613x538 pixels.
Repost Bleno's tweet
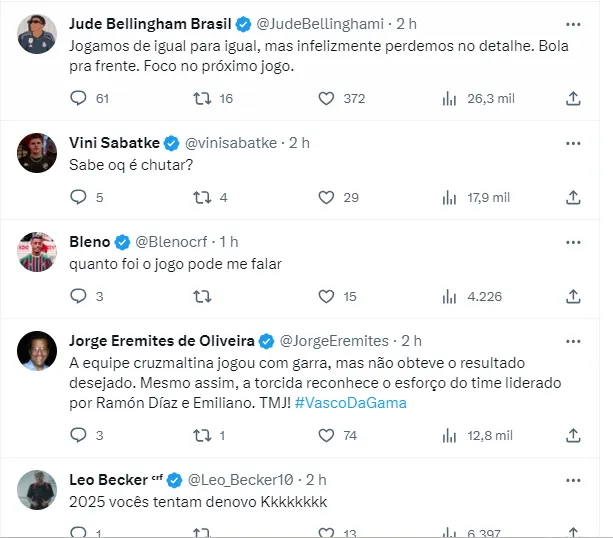[202, 296]
